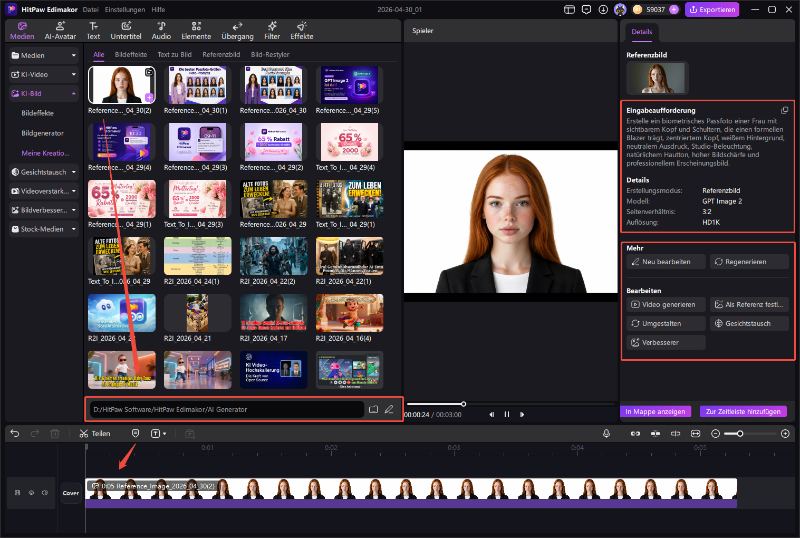Edit the AI Generator save path
This screenshot has height=538, width=800.
[389, 409]
